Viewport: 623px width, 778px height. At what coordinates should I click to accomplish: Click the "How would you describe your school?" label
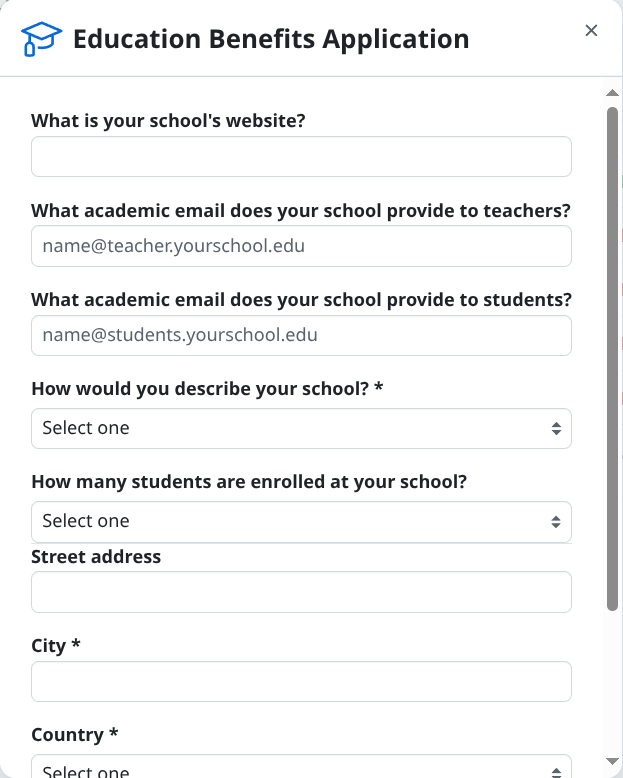(x=207, y=389)
